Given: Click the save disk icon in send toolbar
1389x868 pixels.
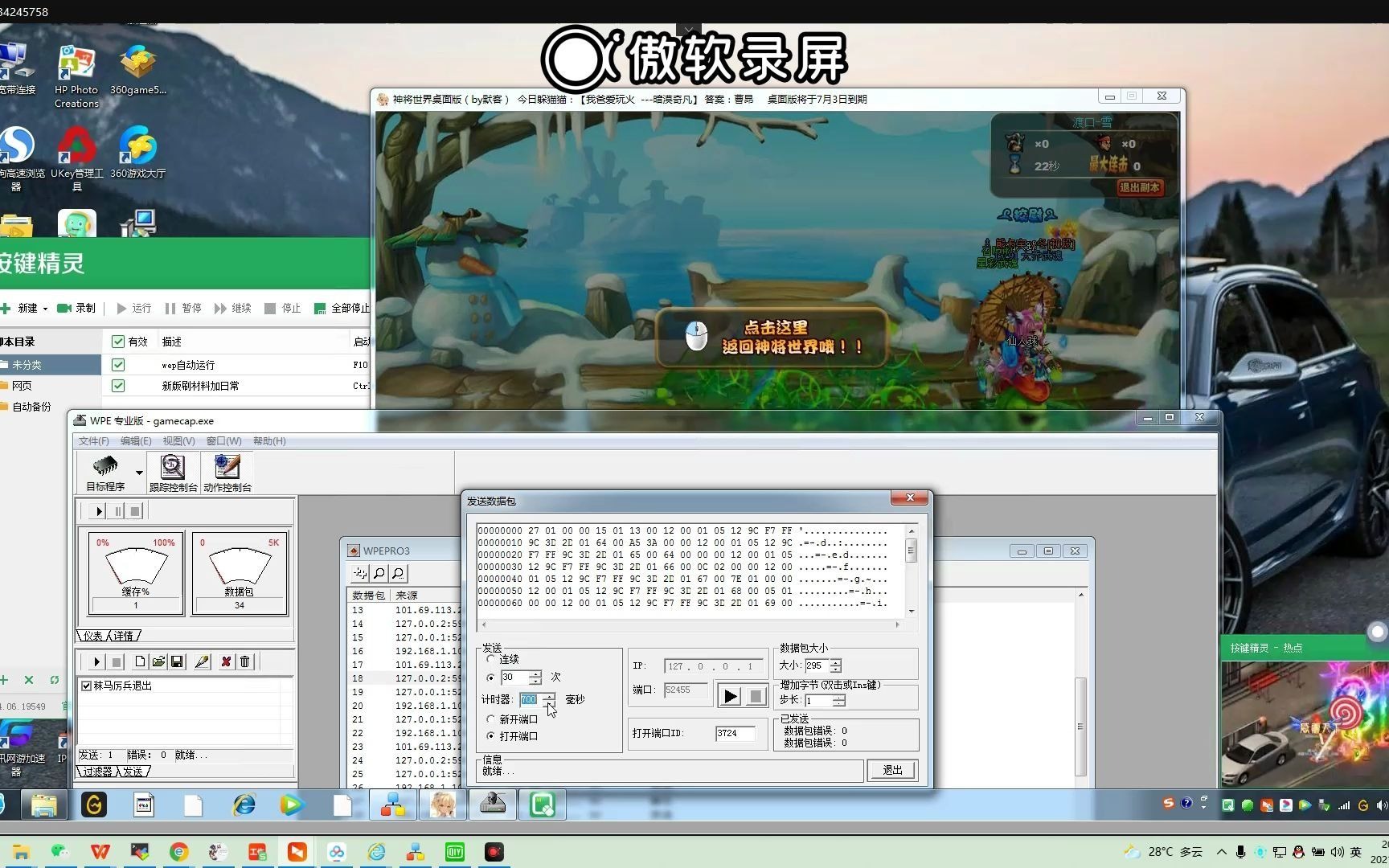Looking at the screenshot, I should click(177, 661).
